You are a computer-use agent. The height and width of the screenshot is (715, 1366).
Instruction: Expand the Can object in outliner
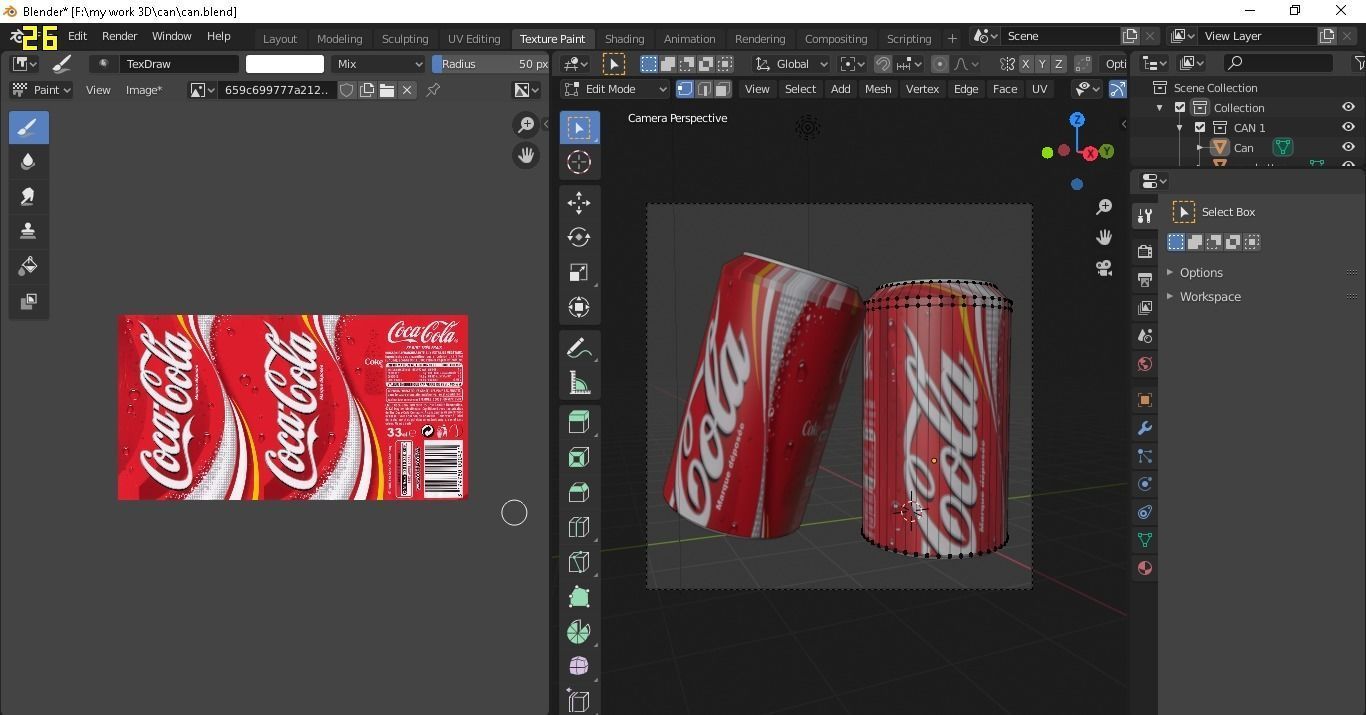point(1200,148)
